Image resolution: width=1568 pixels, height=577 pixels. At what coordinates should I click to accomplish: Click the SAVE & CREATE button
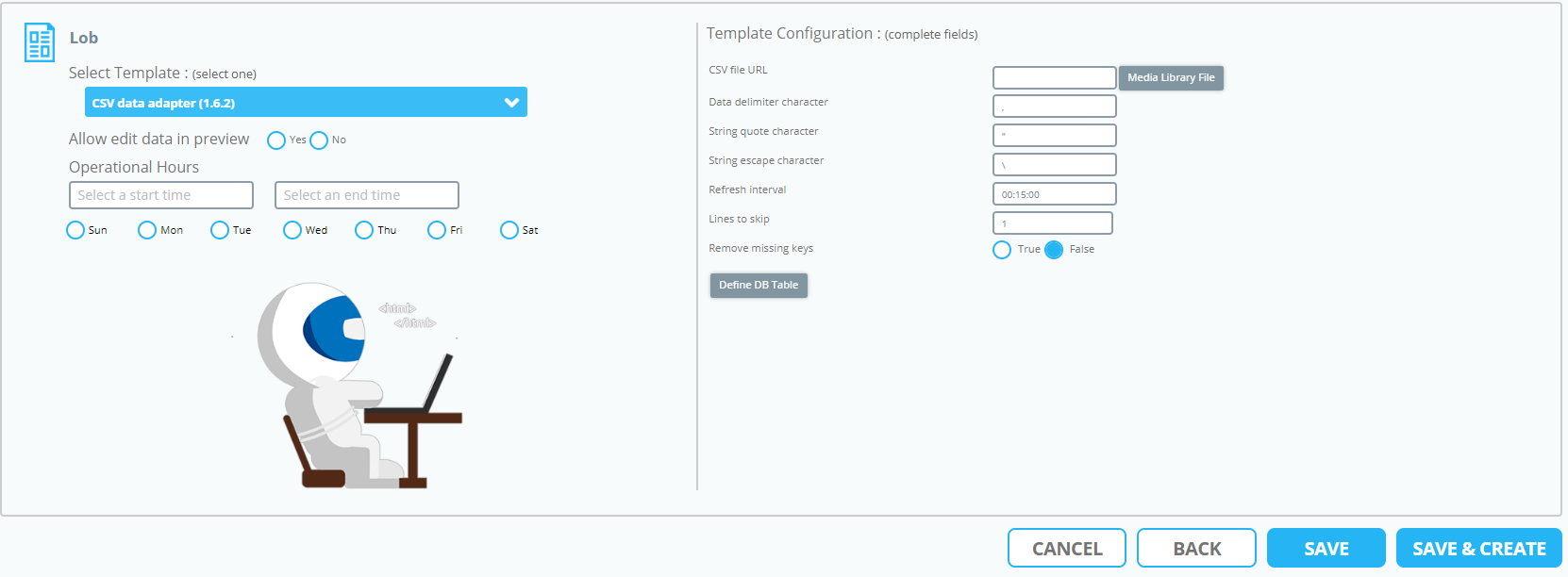(1478, 548)
